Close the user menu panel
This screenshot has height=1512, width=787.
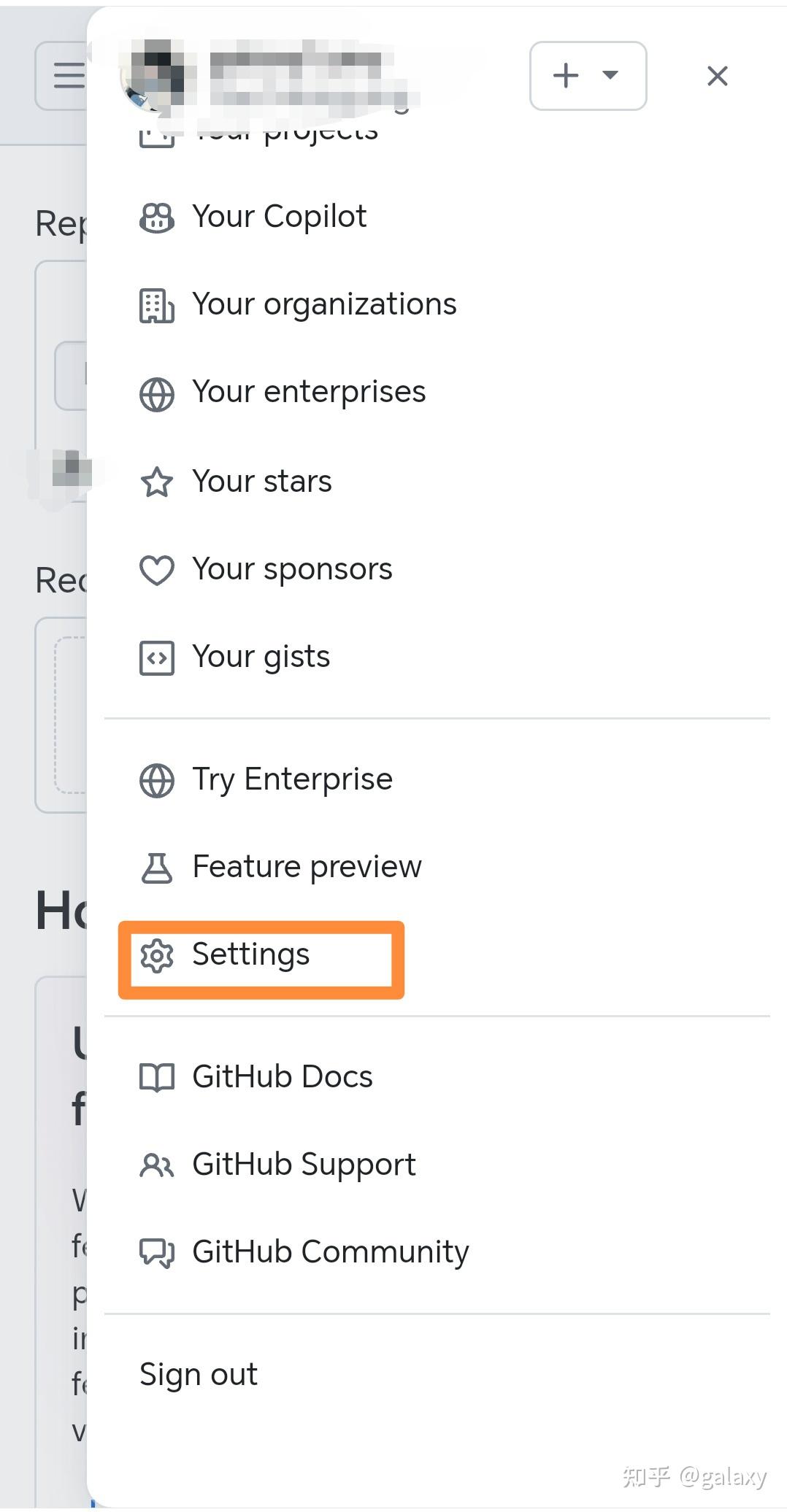click(x=717, y=76)
